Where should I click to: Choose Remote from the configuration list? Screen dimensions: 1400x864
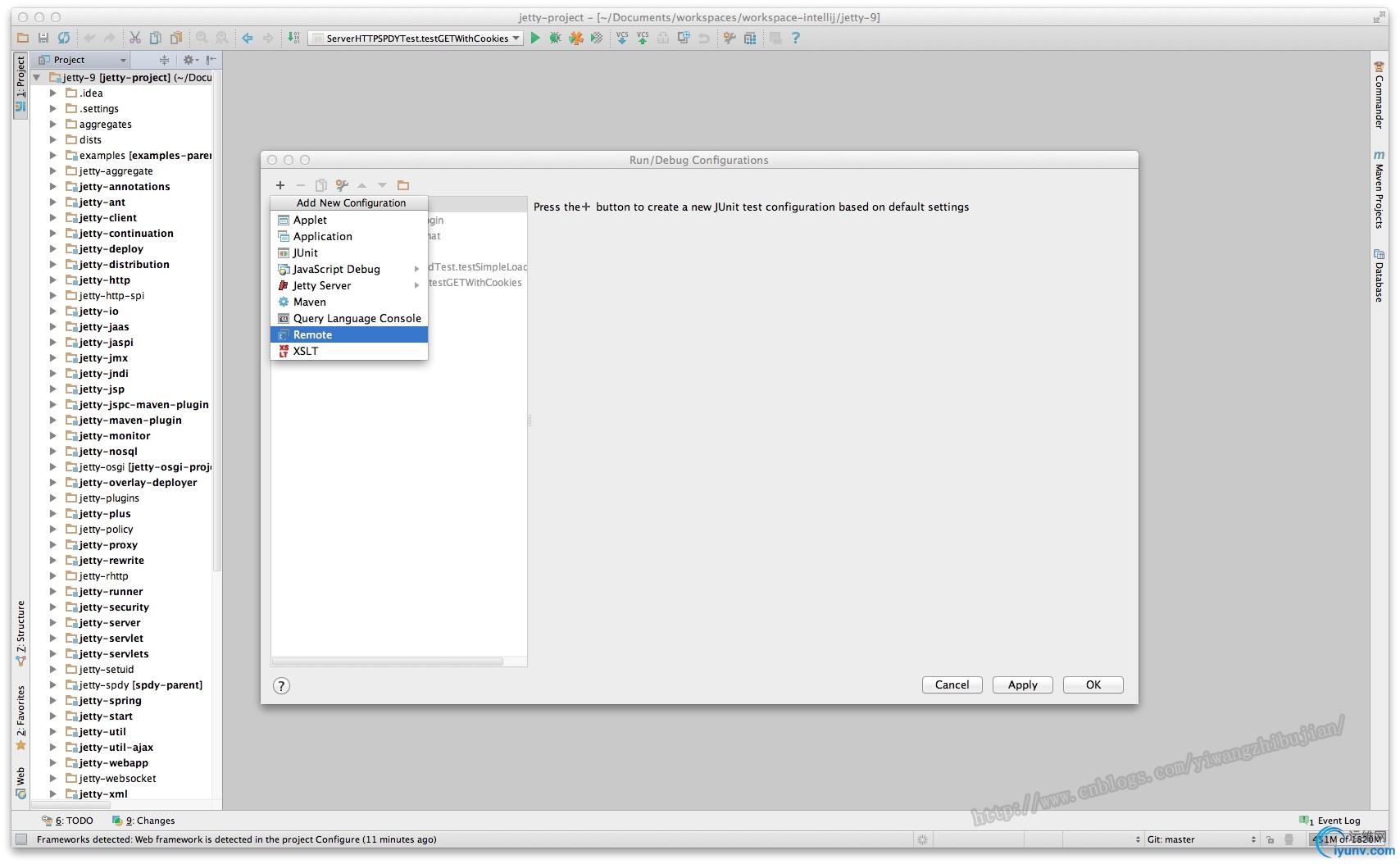(349, 334)
